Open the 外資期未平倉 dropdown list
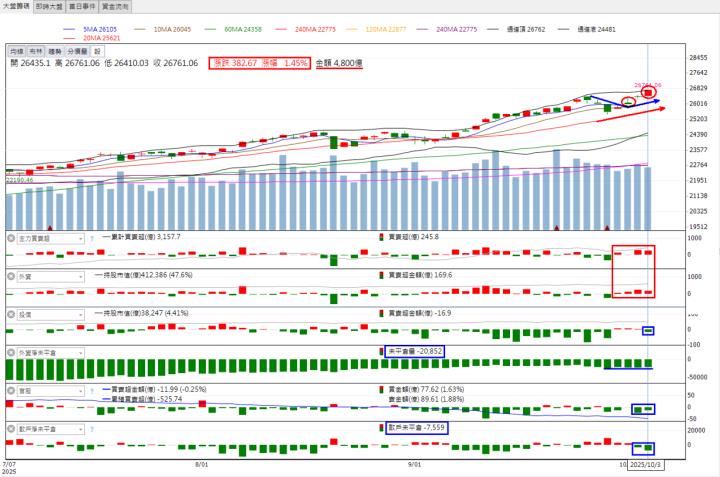This screenshot has width=720, height=477. (x=80, y=352)
